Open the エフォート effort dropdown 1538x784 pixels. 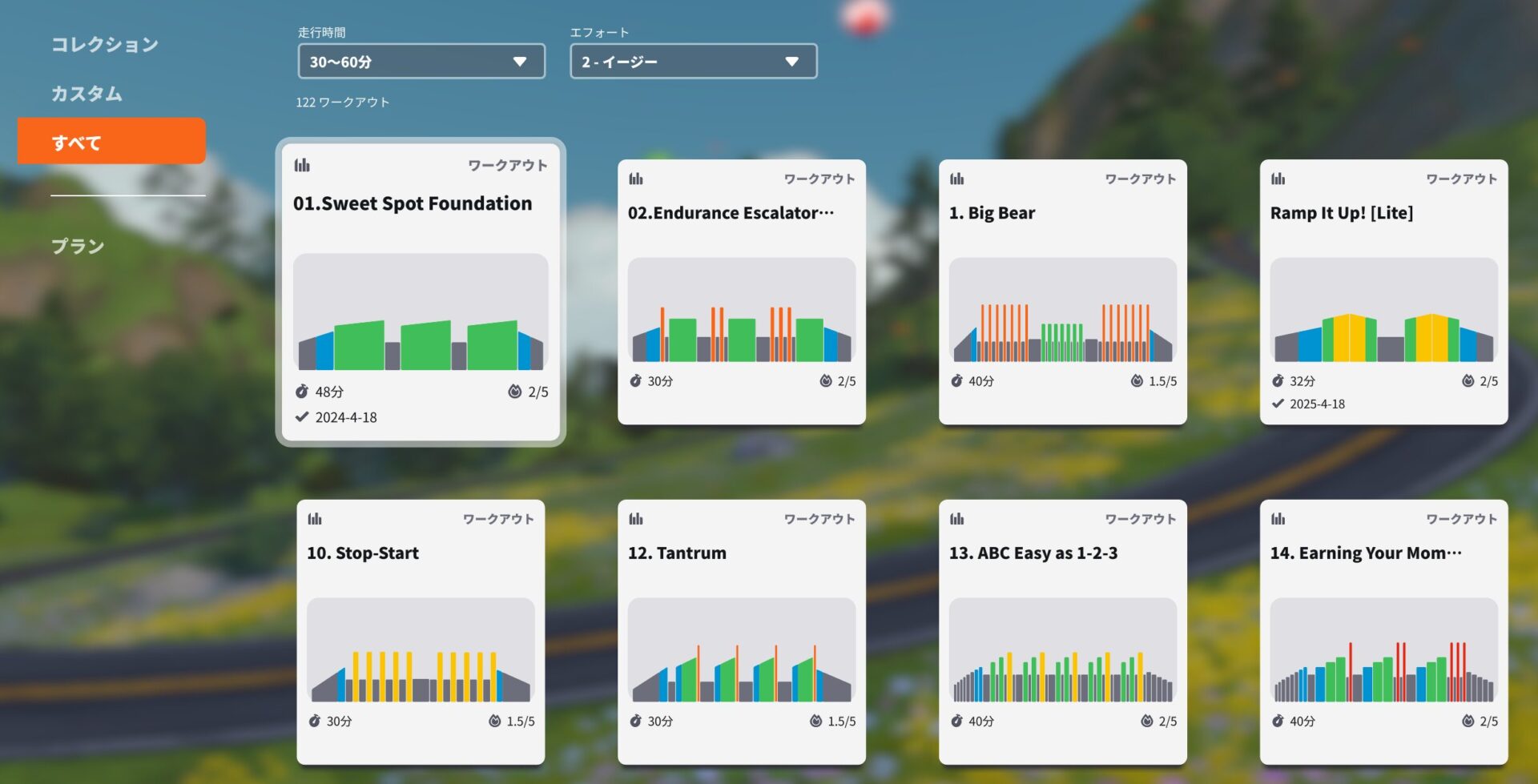pyautogui.click(x=694, y=61)
